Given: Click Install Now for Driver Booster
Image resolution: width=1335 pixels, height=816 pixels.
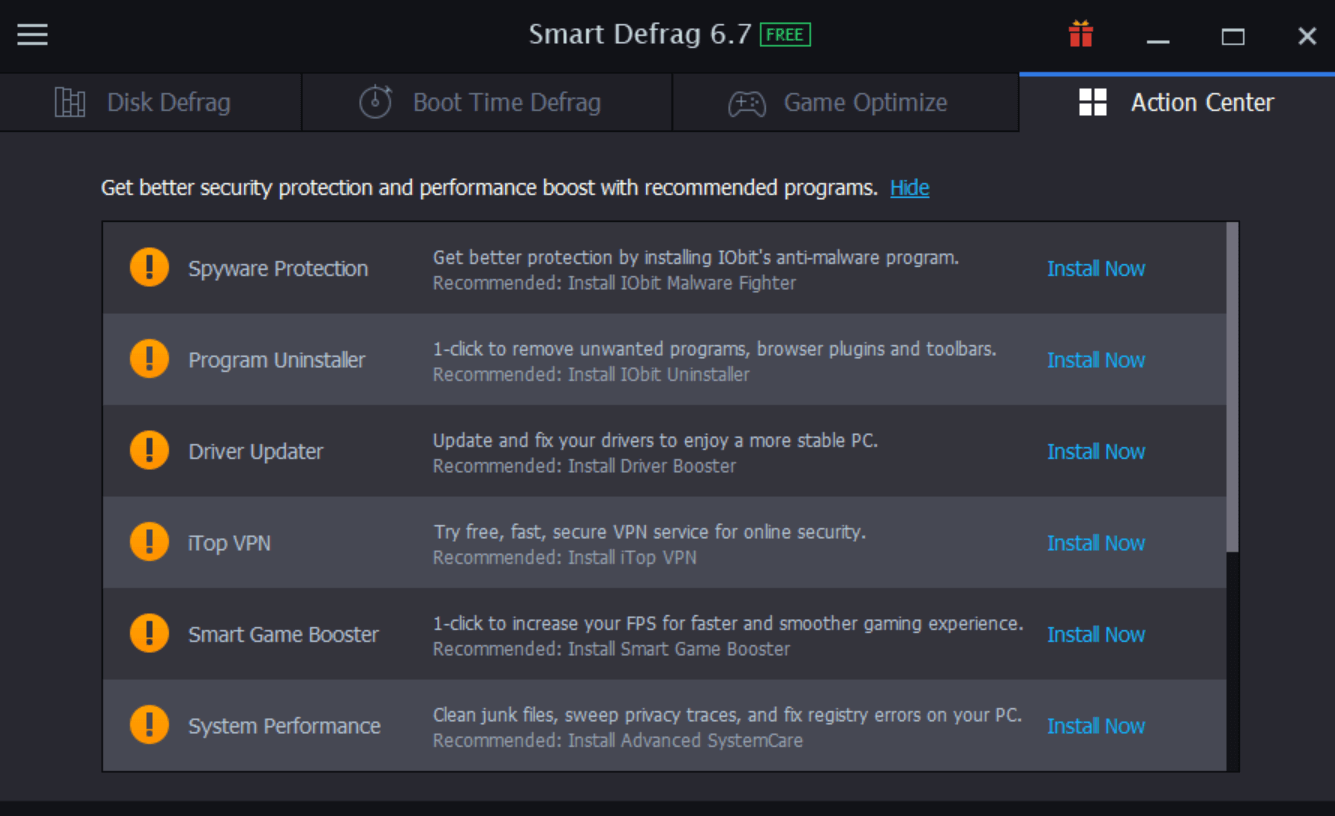Looking at the screenshot, I should [x=1096, y=451].
